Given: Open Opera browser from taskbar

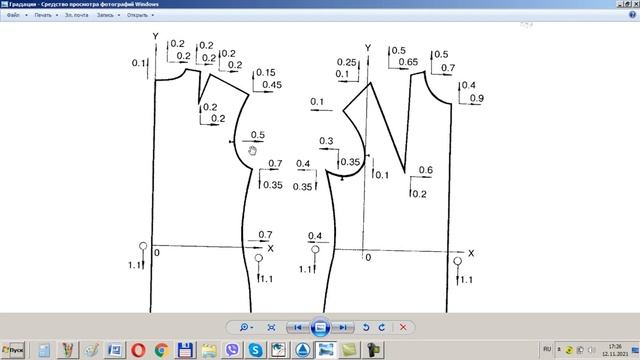Looking at the screenshot, I should (138, 350).
